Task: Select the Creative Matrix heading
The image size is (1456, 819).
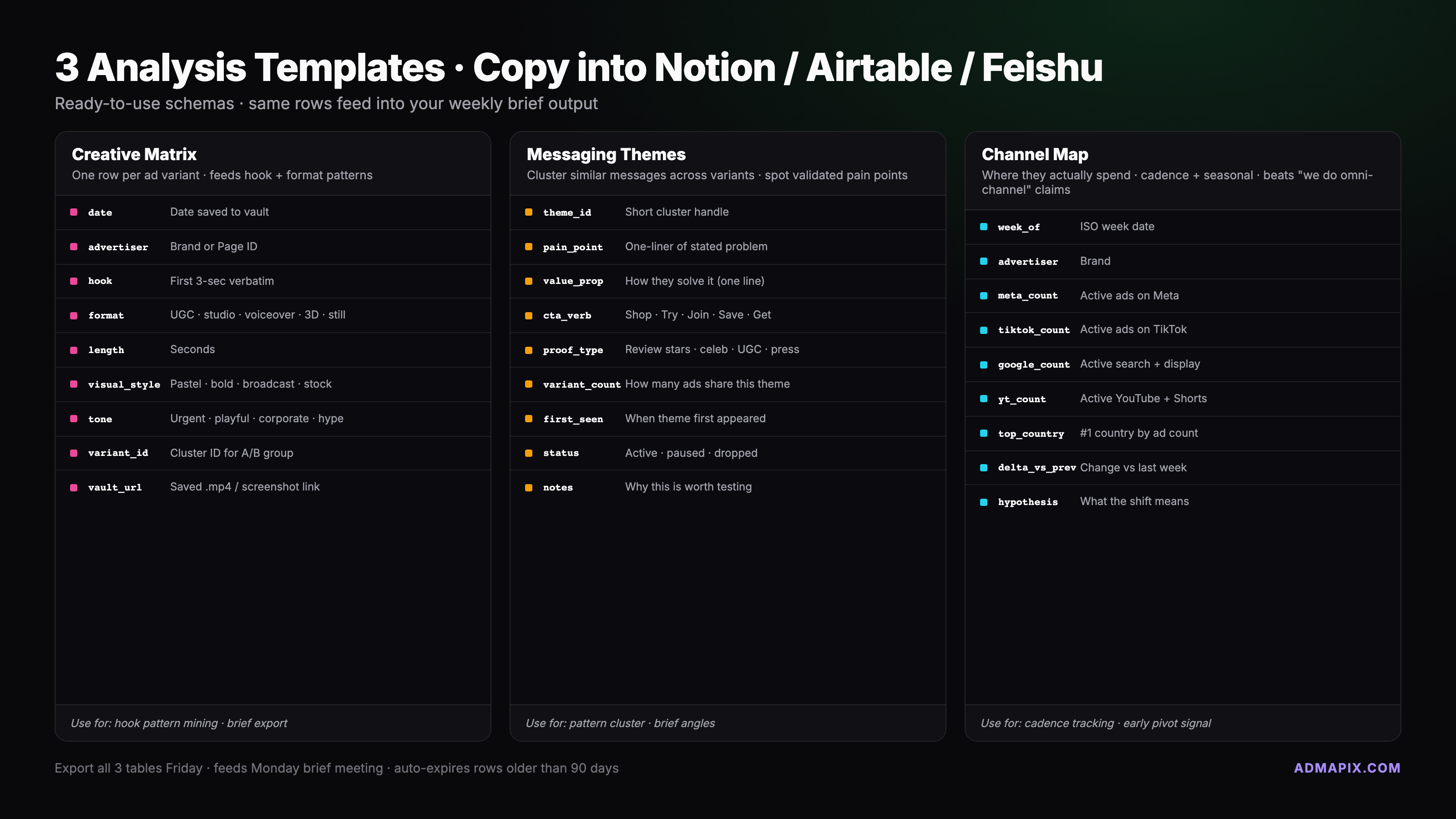Action: click(x=134, y=154)
